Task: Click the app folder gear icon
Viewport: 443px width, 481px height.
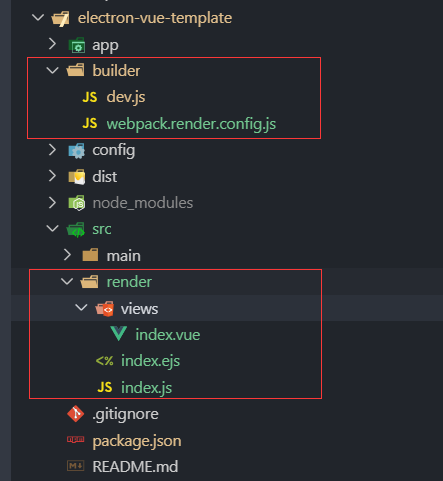Action: pos(77,45)
